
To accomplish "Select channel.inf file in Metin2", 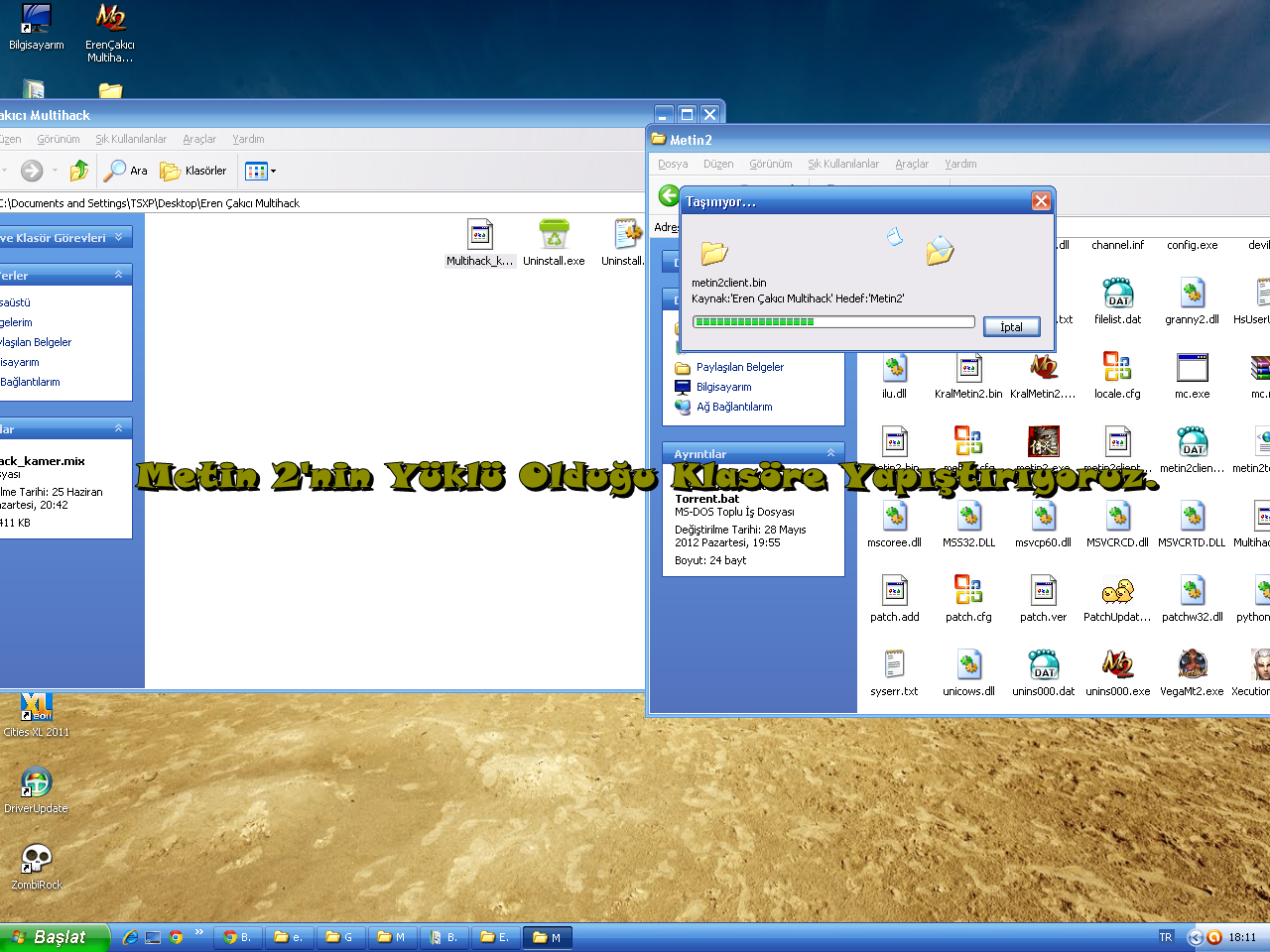I will click(1117, 245).
